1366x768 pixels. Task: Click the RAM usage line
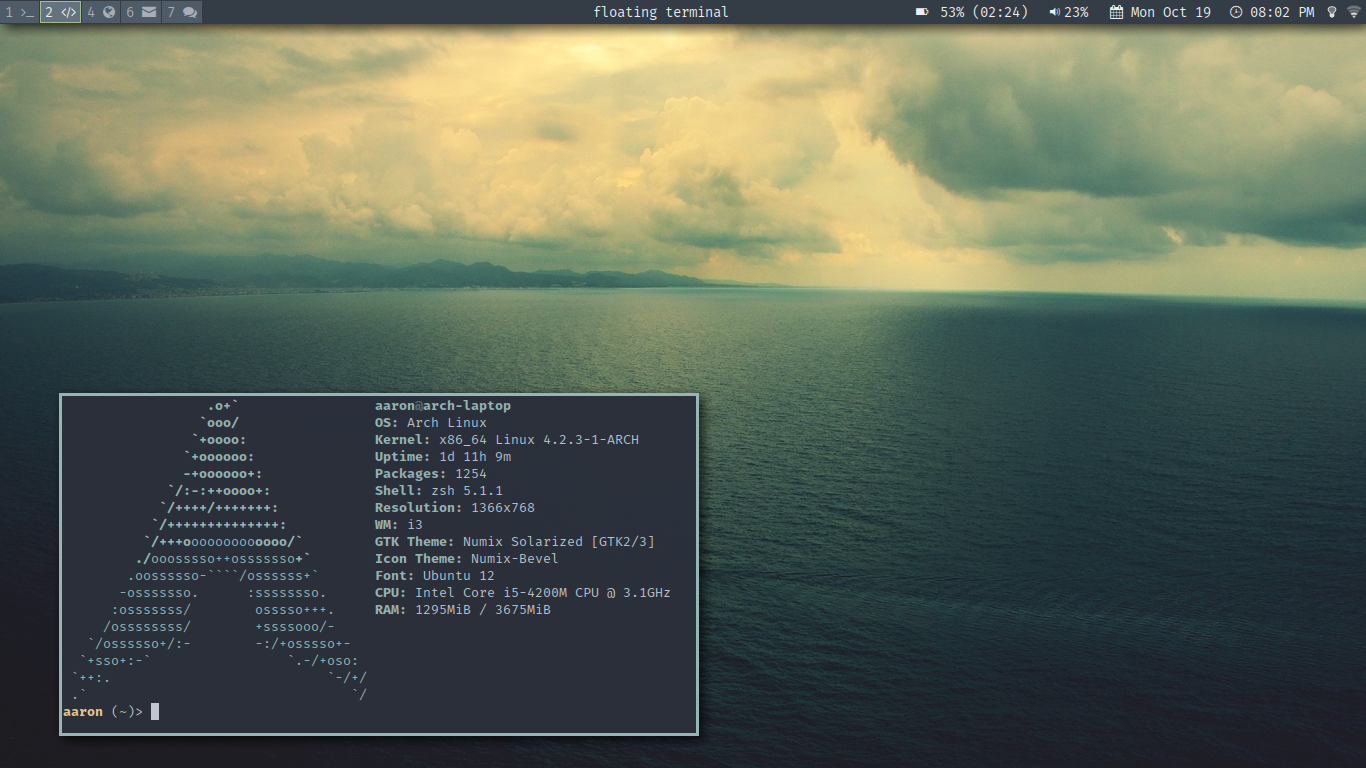(463, 610)
